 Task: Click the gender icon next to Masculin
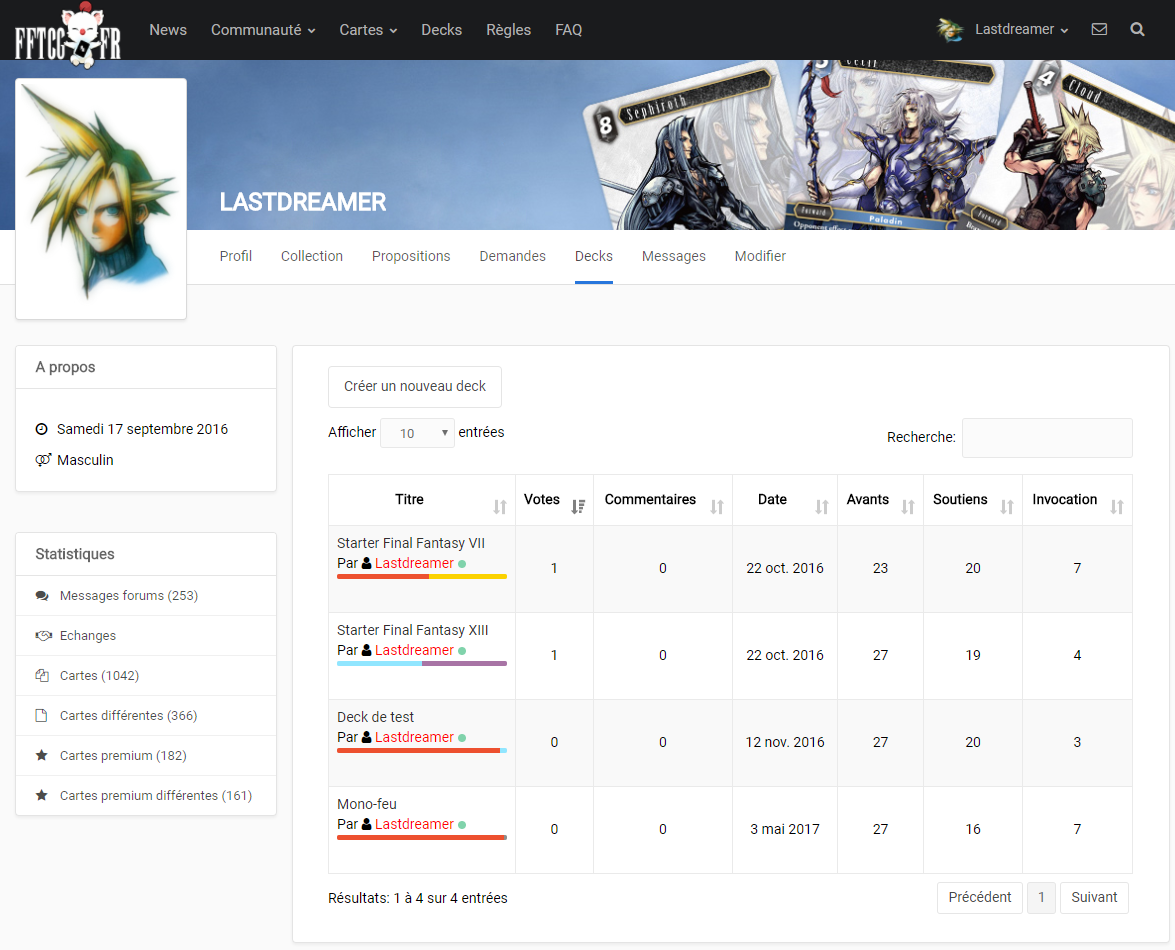[43, 460]
